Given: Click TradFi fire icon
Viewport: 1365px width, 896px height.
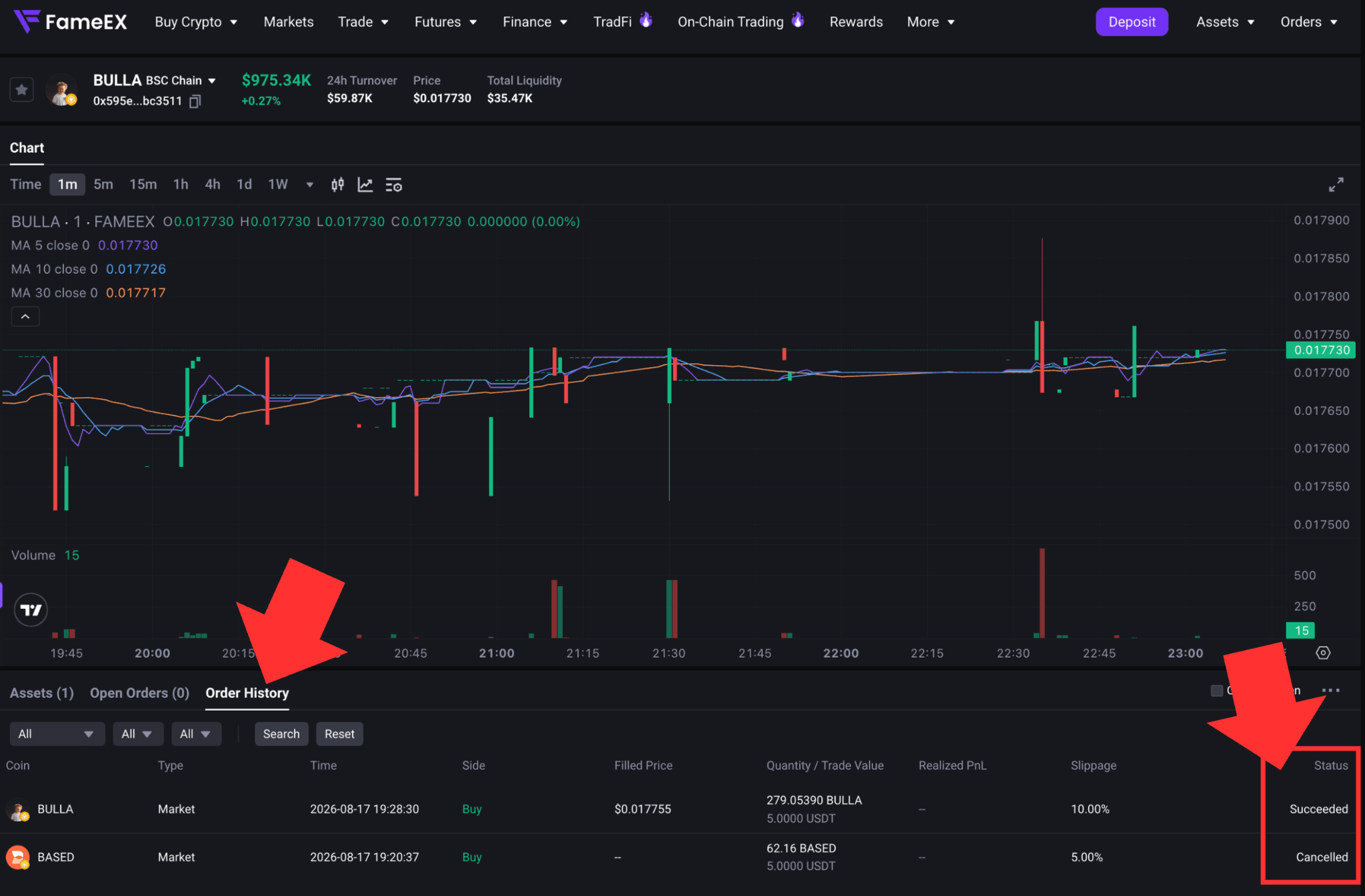Looking at the screenshot, I should coord(646,20).
